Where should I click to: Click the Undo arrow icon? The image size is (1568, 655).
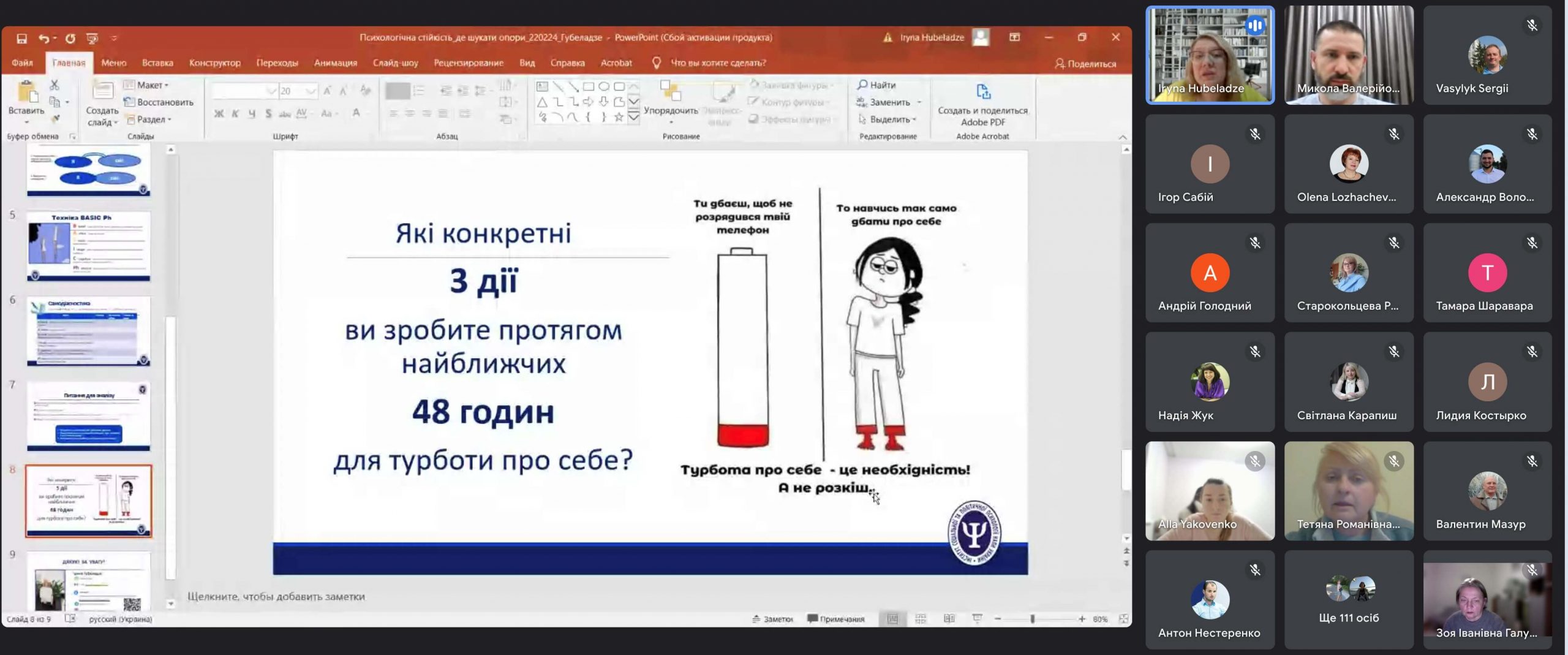tap(43, 39)
